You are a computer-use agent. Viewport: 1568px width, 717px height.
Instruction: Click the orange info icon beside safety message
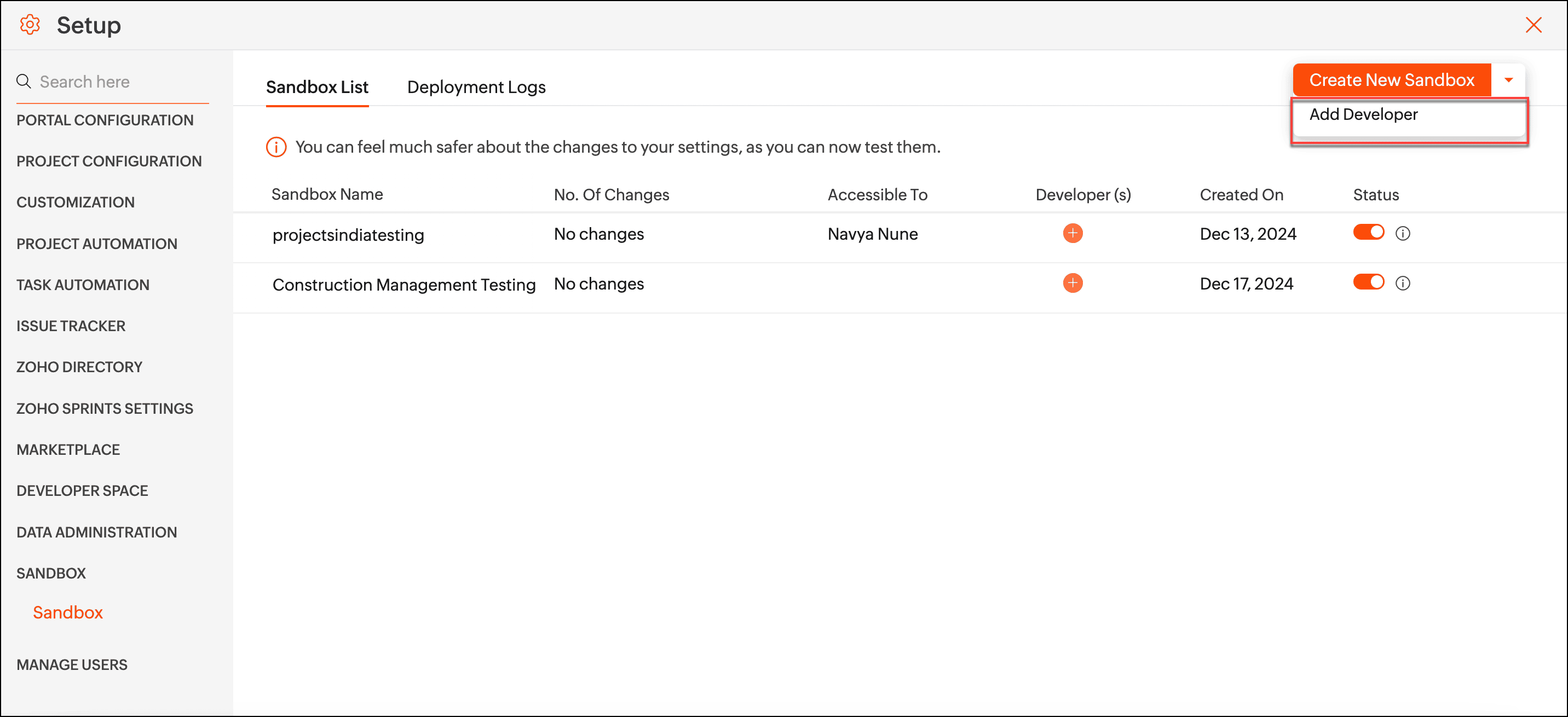[276, 147]
